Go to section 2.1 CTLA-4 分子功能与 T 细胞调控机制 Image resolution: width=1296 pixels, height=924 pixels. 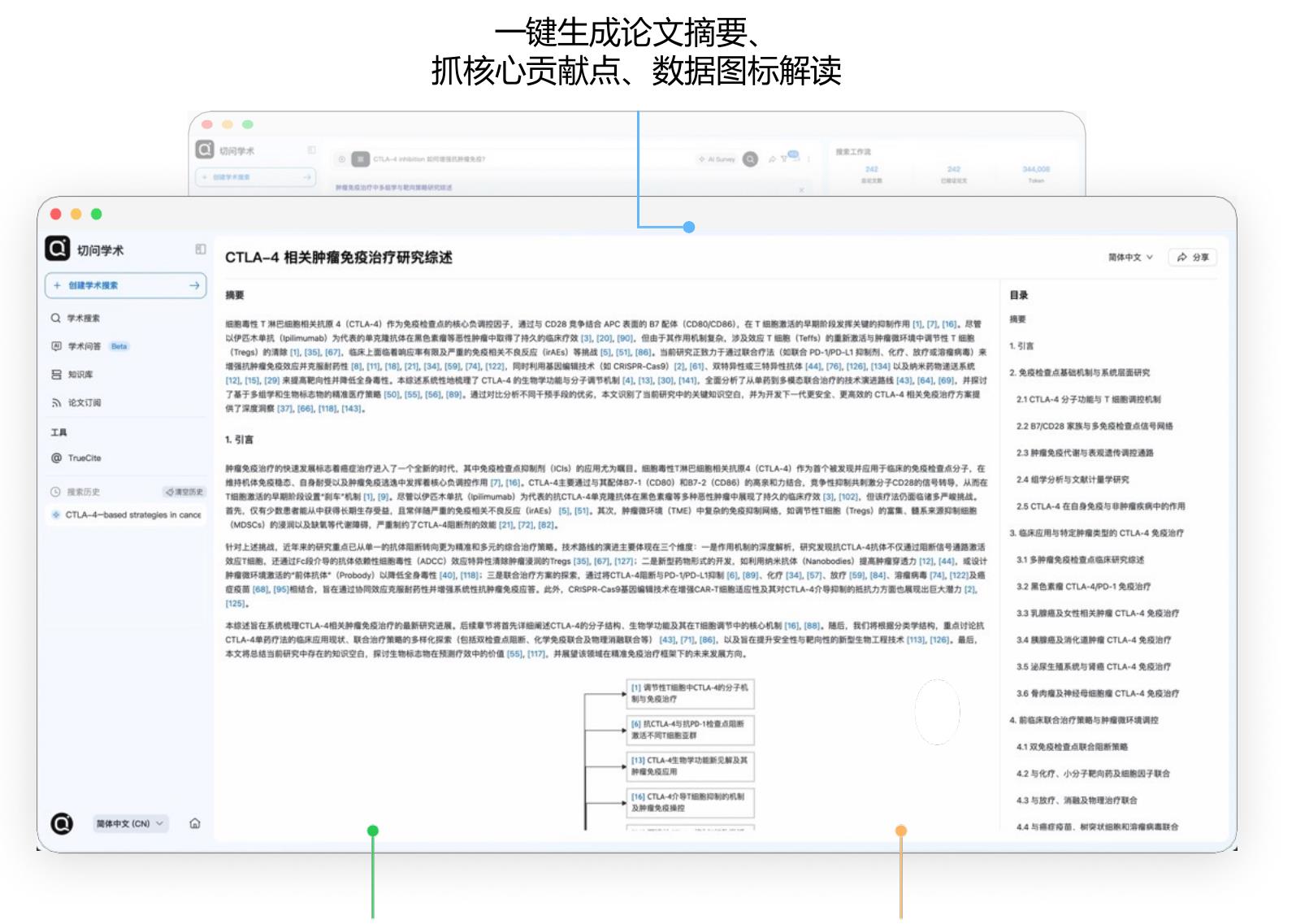[1088, 400]
